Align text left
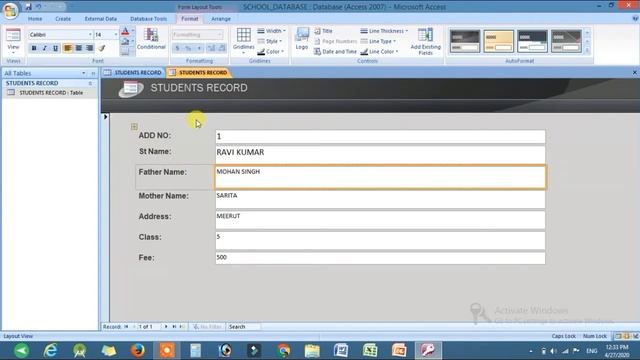 pyautogui.click(x=68, y=48)
